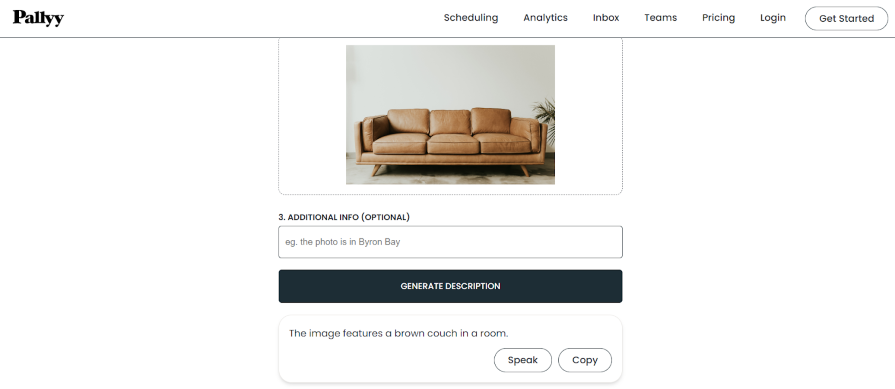This screenshot has height=389, width=895.
Task: Click the Get Started button
Action: click(846, 18)
